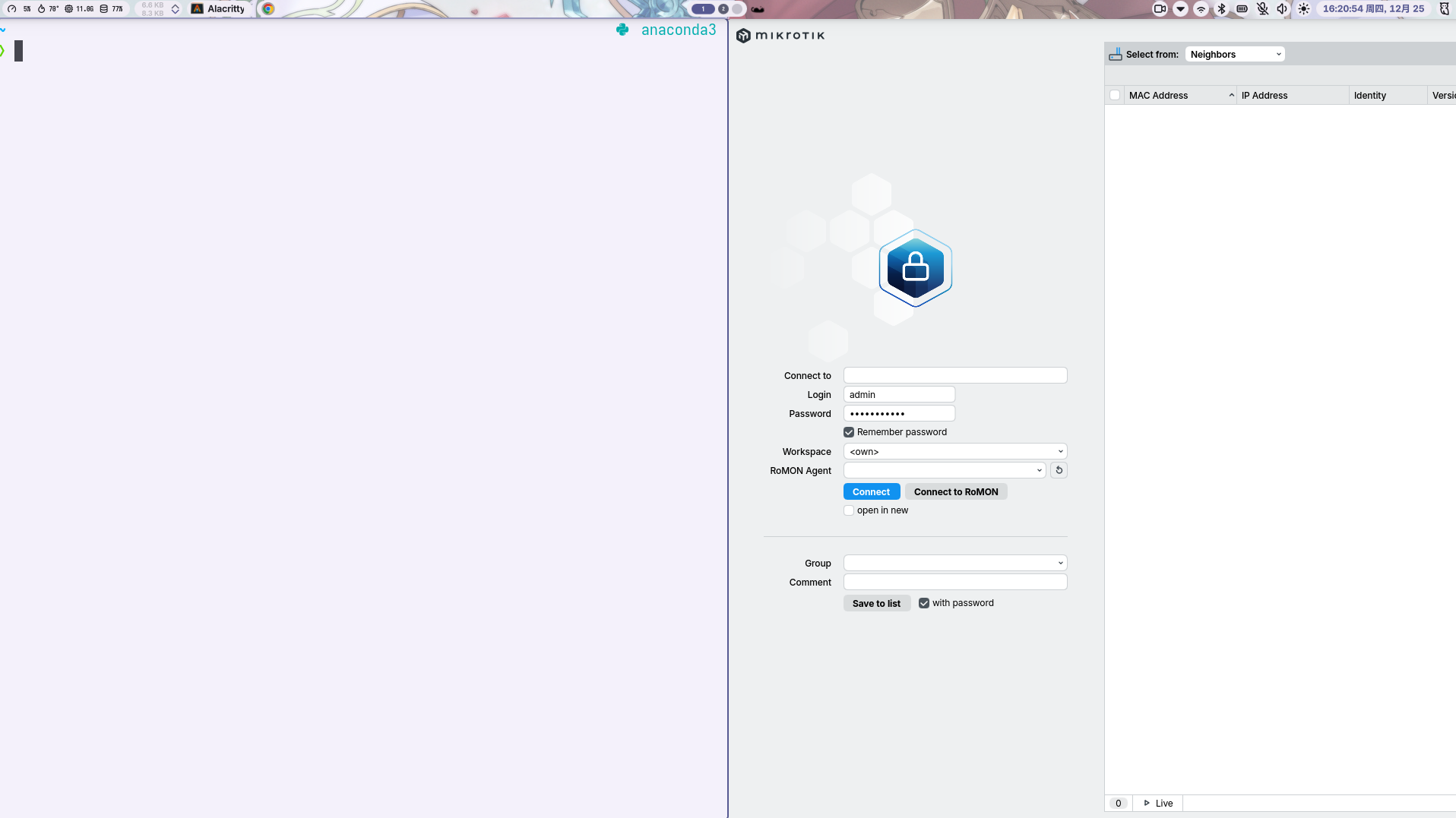Sort by MAC Address column

[x=1180, y=96]
